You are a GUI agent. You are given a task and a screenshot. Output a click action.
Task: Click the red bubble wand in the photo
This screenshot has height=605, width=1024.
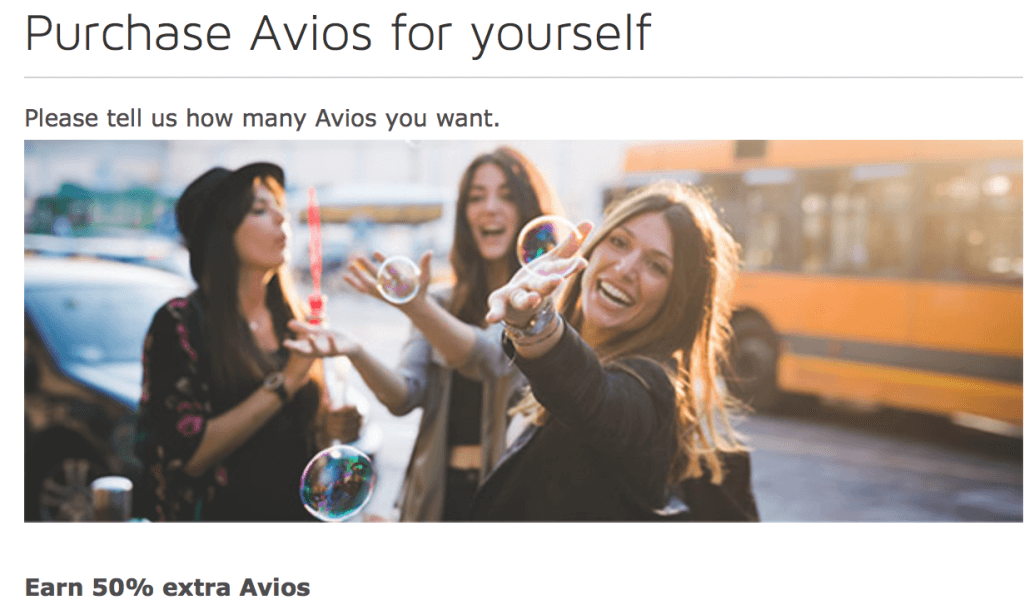click(x=315, y=256)
